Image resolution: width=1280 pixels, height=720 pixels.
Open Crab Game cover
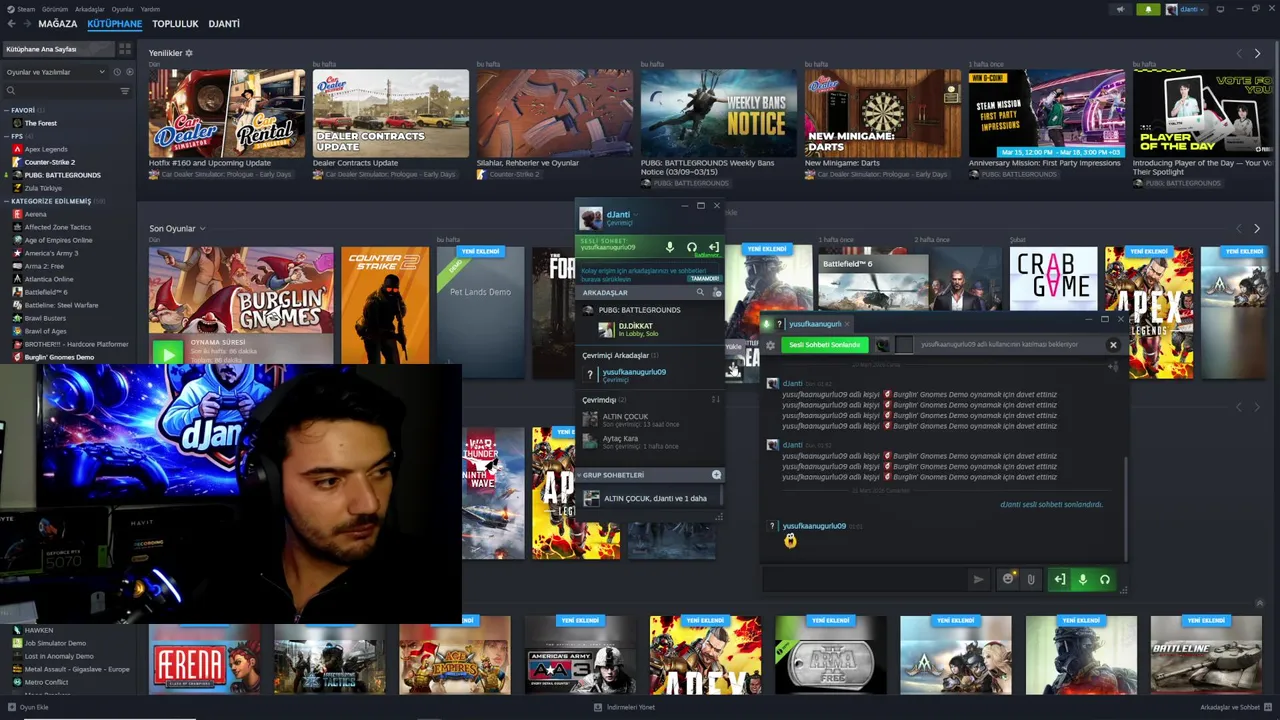click(1052, 278)
